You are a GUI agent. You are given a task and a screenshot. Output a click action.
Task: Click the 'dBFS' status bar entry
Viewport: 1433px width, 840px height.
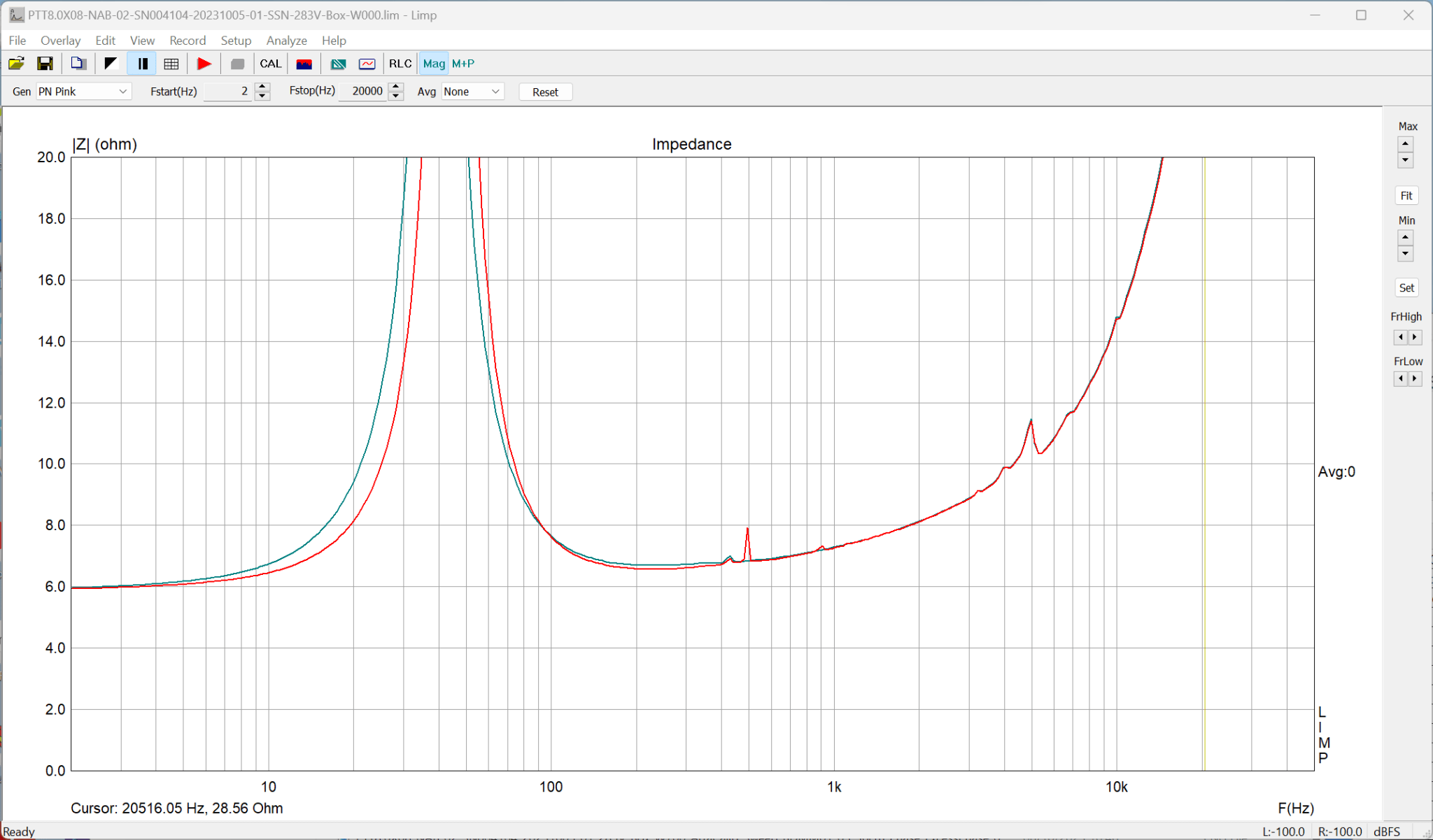tap(1387, 832)
